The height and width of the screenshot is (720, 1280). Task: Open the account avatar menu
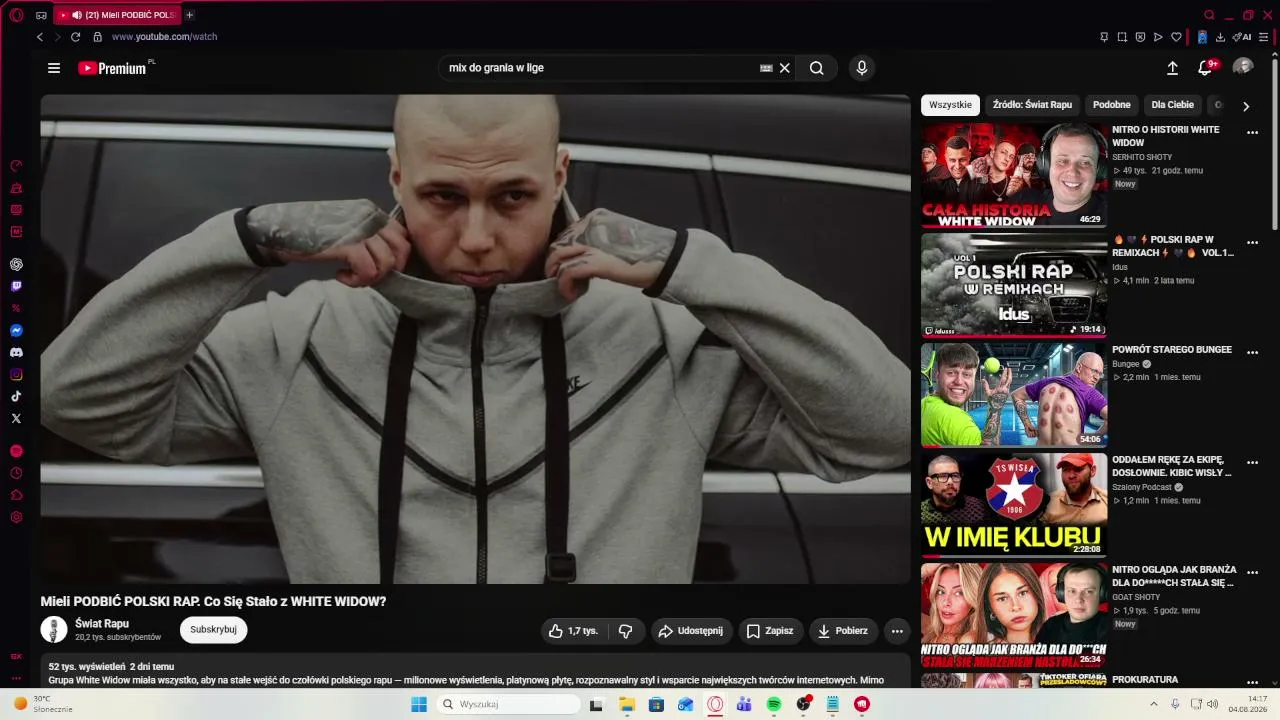(1243, 67)
